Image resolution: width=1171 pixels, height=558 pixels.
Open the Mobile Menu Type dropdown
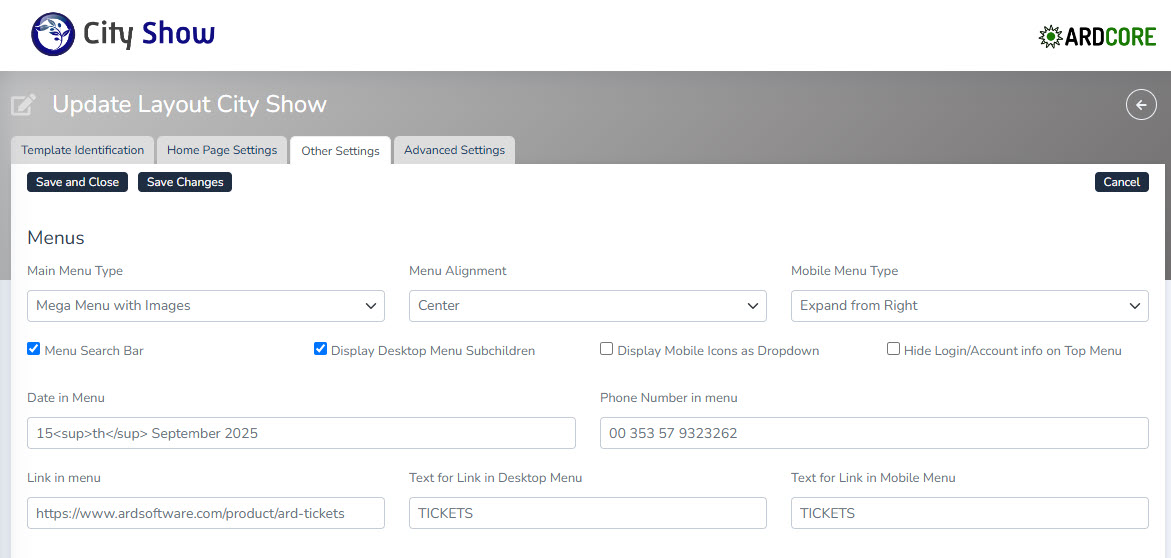[970, 306]
